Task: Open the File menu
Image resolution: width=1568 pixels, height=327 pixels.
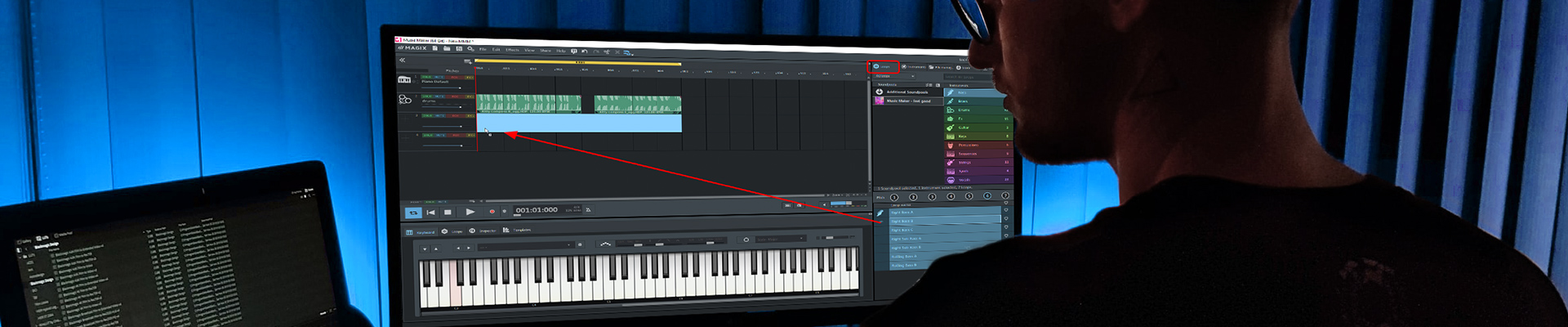Action: coord(483,50)
